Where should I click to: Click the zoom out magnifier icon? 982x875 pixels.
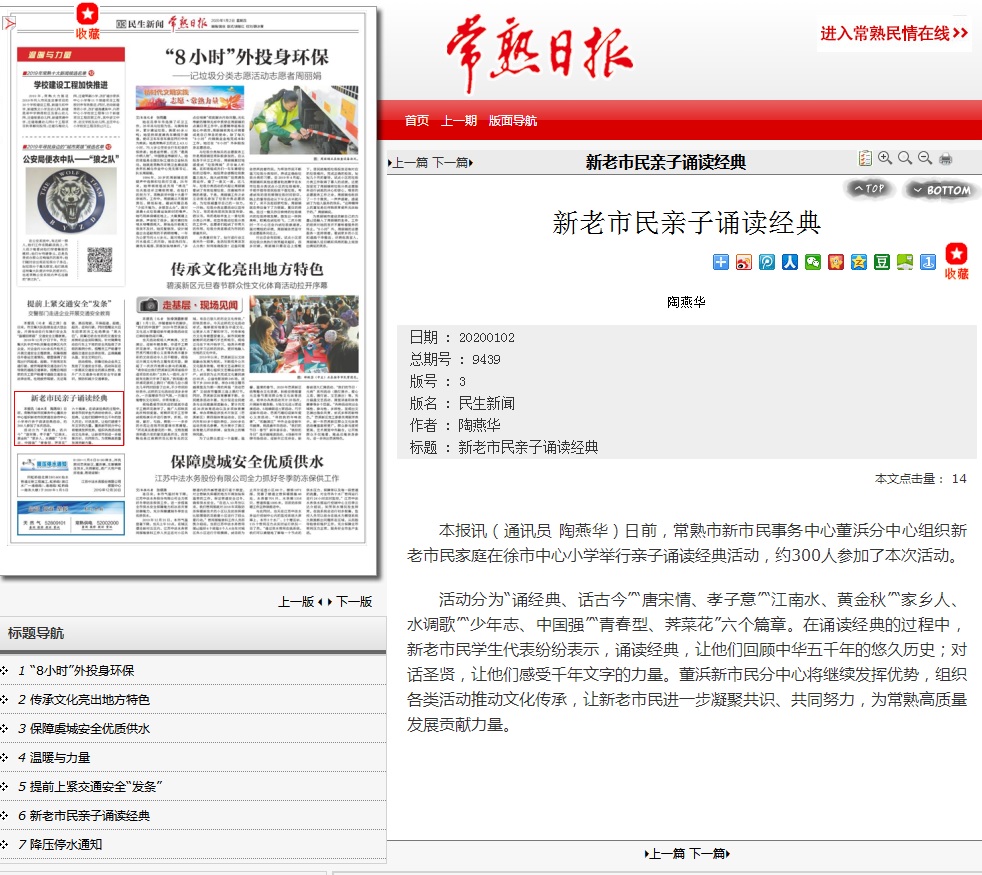[925, 158]
